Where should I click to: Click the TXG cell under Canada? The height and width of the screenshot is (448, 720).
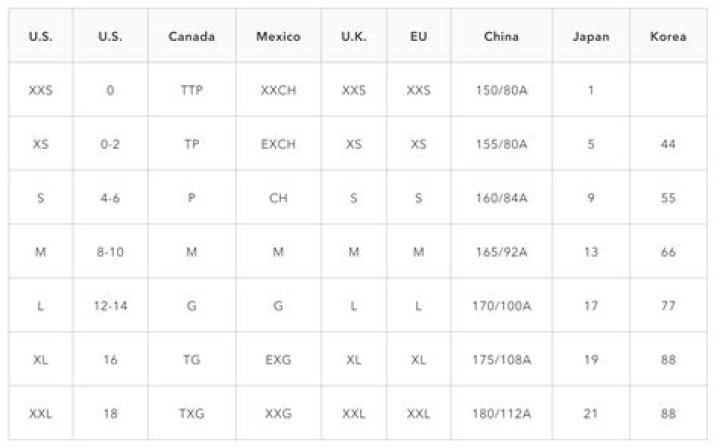click(x=191, y=414)
